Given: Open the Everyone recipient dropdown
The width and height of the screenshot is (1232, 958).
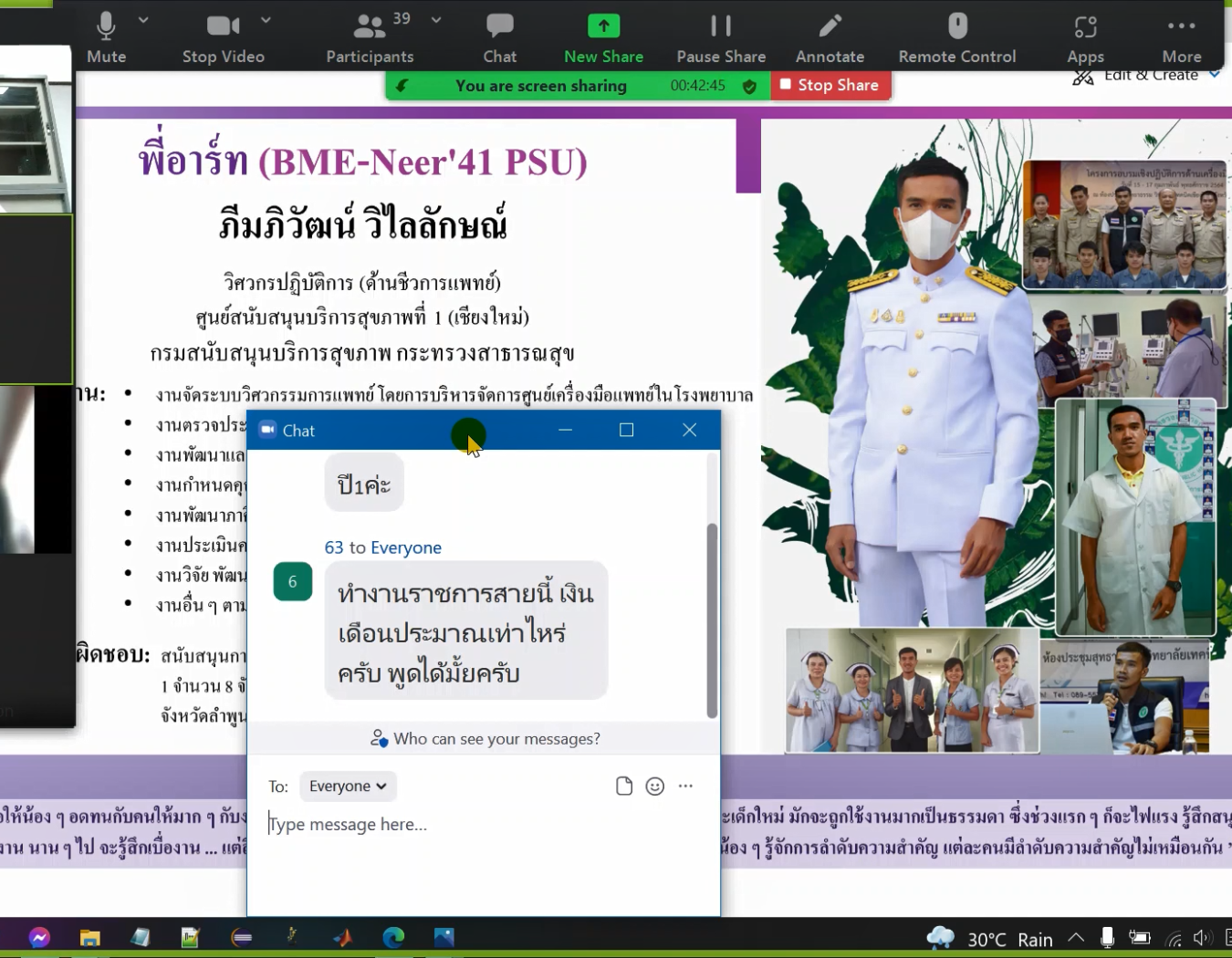Looking at the screenshot, I should click(348, 786).
